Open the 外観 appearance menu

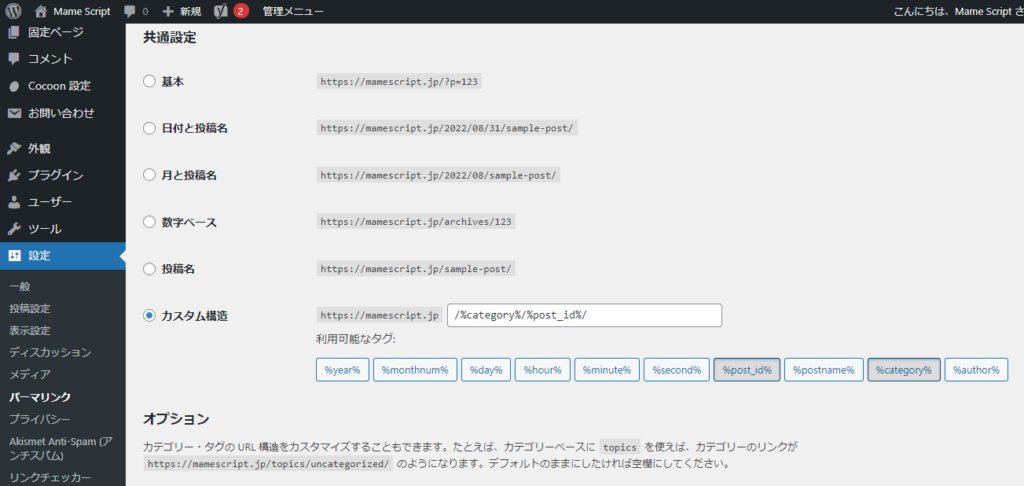click(39, 148)
